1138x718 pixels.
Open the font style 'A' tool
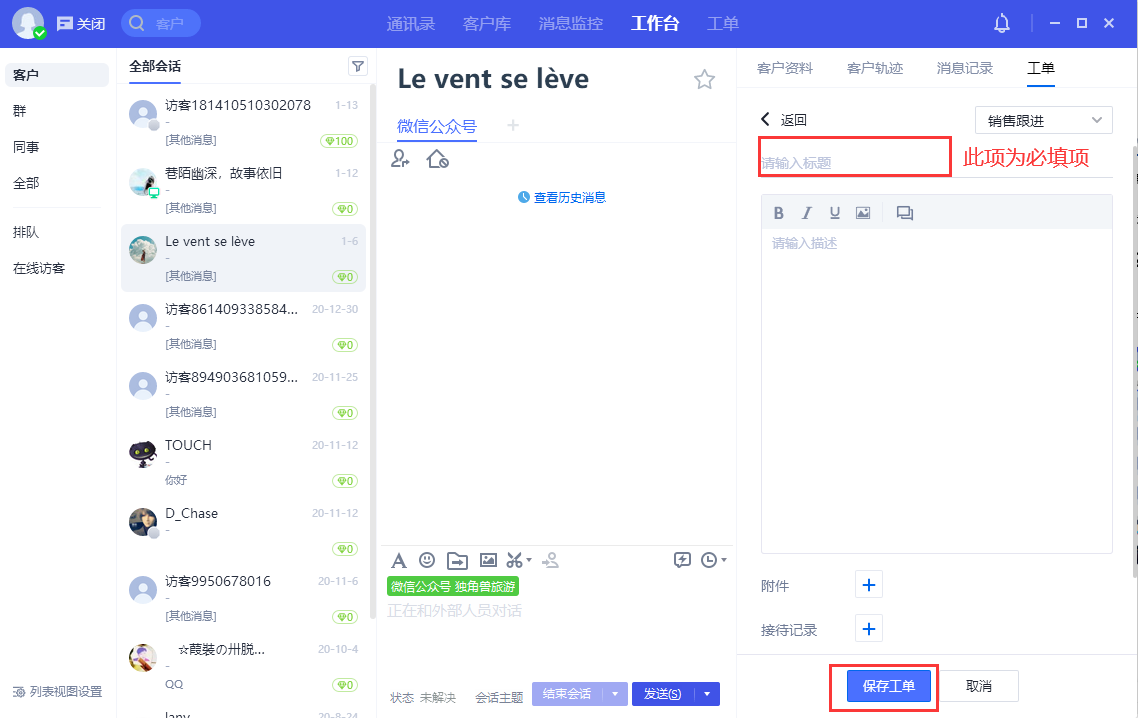click(398, 560)
